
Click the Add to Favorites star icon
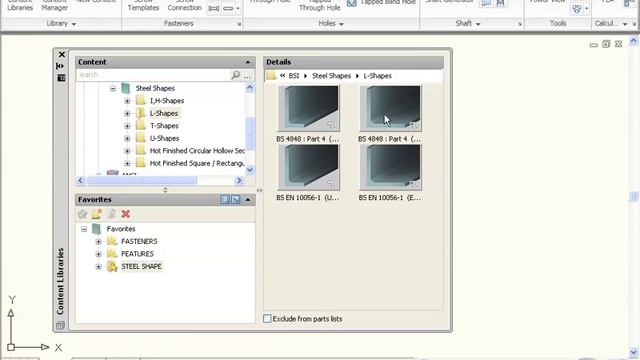(83, 214)
